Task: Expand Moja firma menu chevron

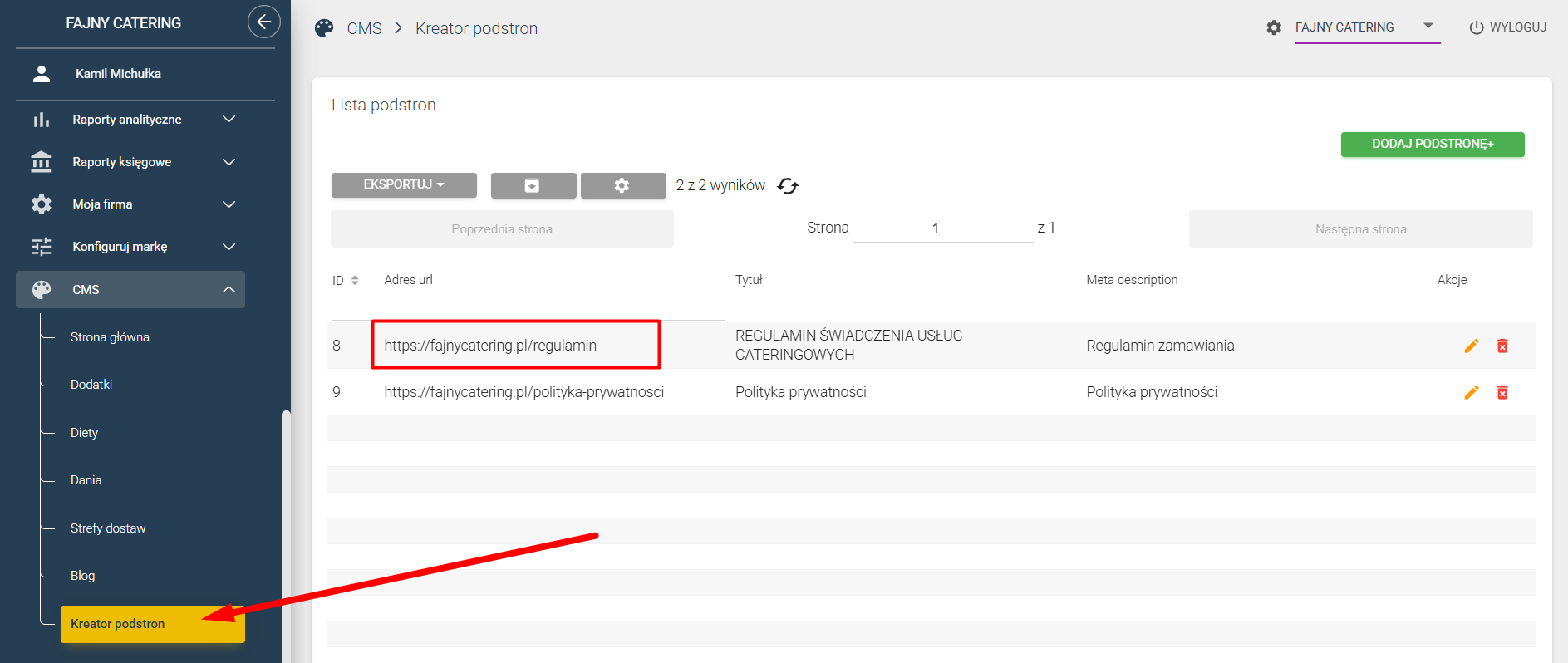Action: [229, 204]
